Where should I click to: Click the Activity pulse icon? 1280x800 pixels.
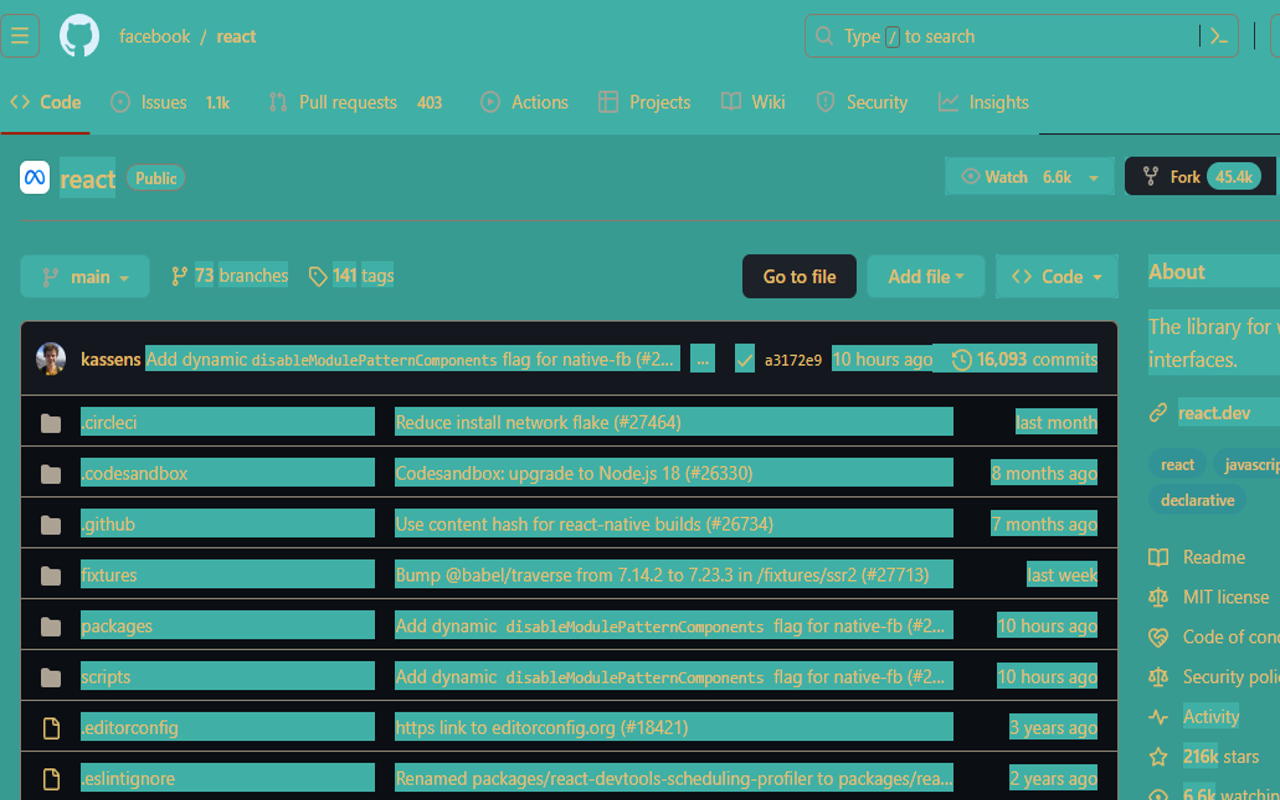(1158, 717)
